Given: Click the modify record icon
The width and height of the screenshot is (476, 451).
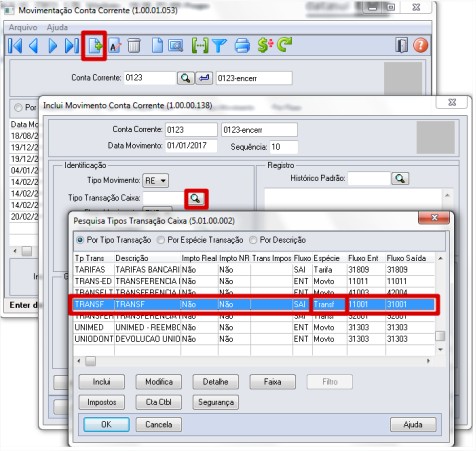Looking at the screenshot, I should click(115, 46).
